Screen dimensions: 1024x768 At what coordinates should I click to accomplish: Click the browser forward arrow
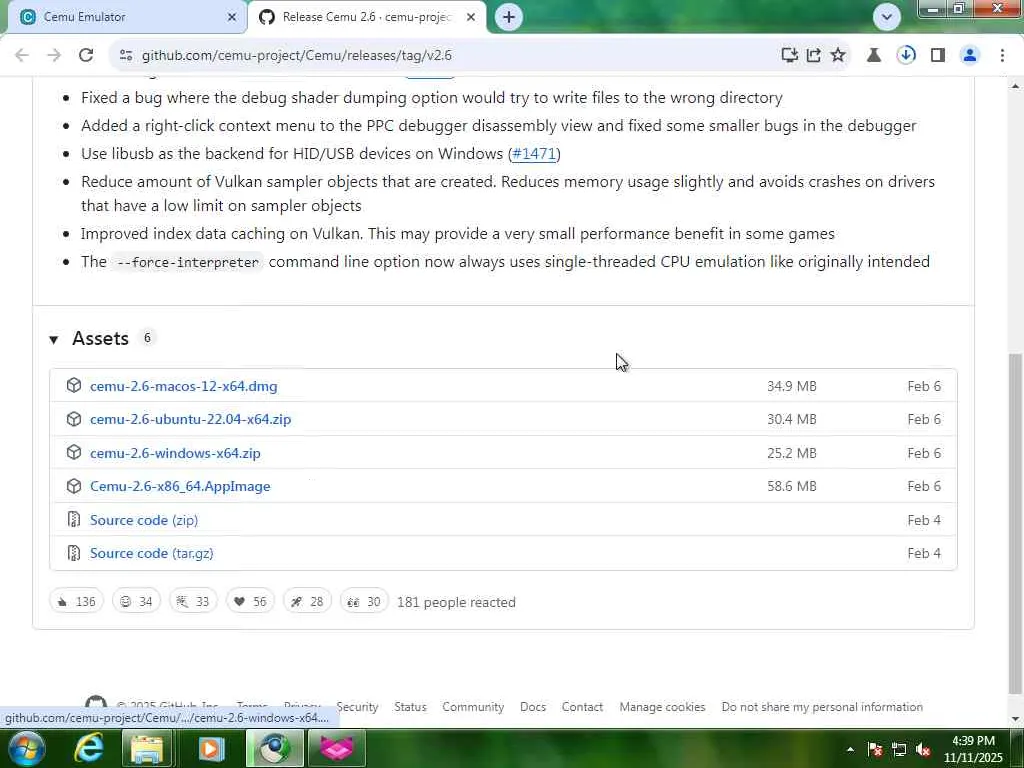tap(54, 56)
